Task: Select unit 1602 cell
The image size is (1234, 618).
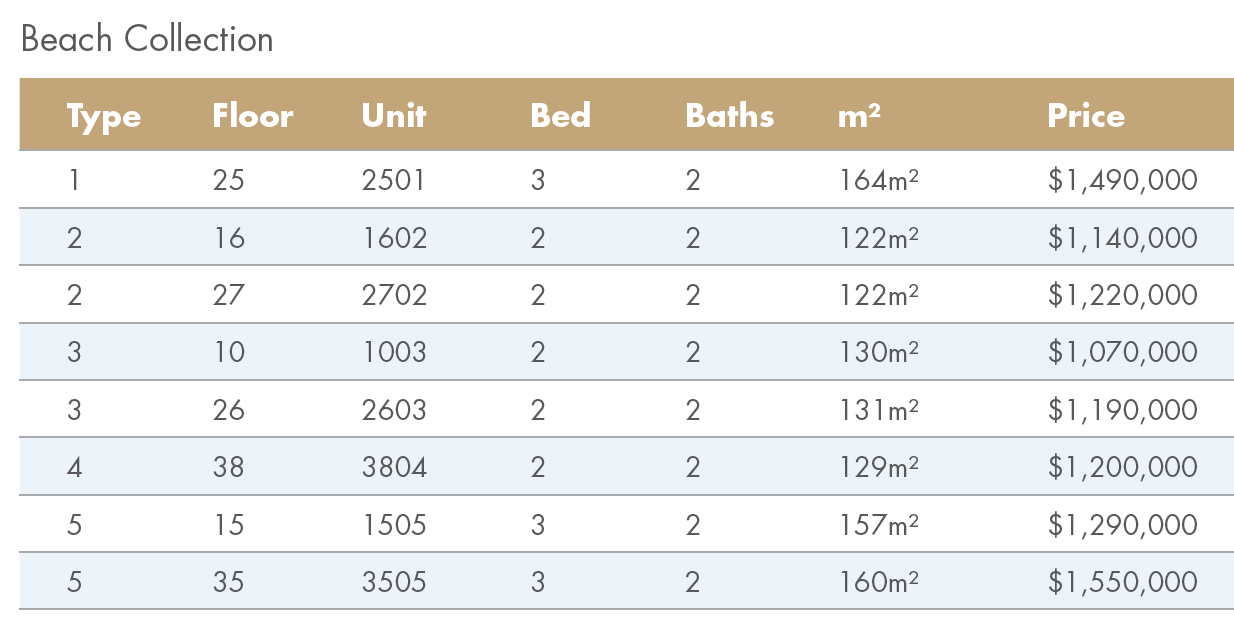Action: pos(394,238)
